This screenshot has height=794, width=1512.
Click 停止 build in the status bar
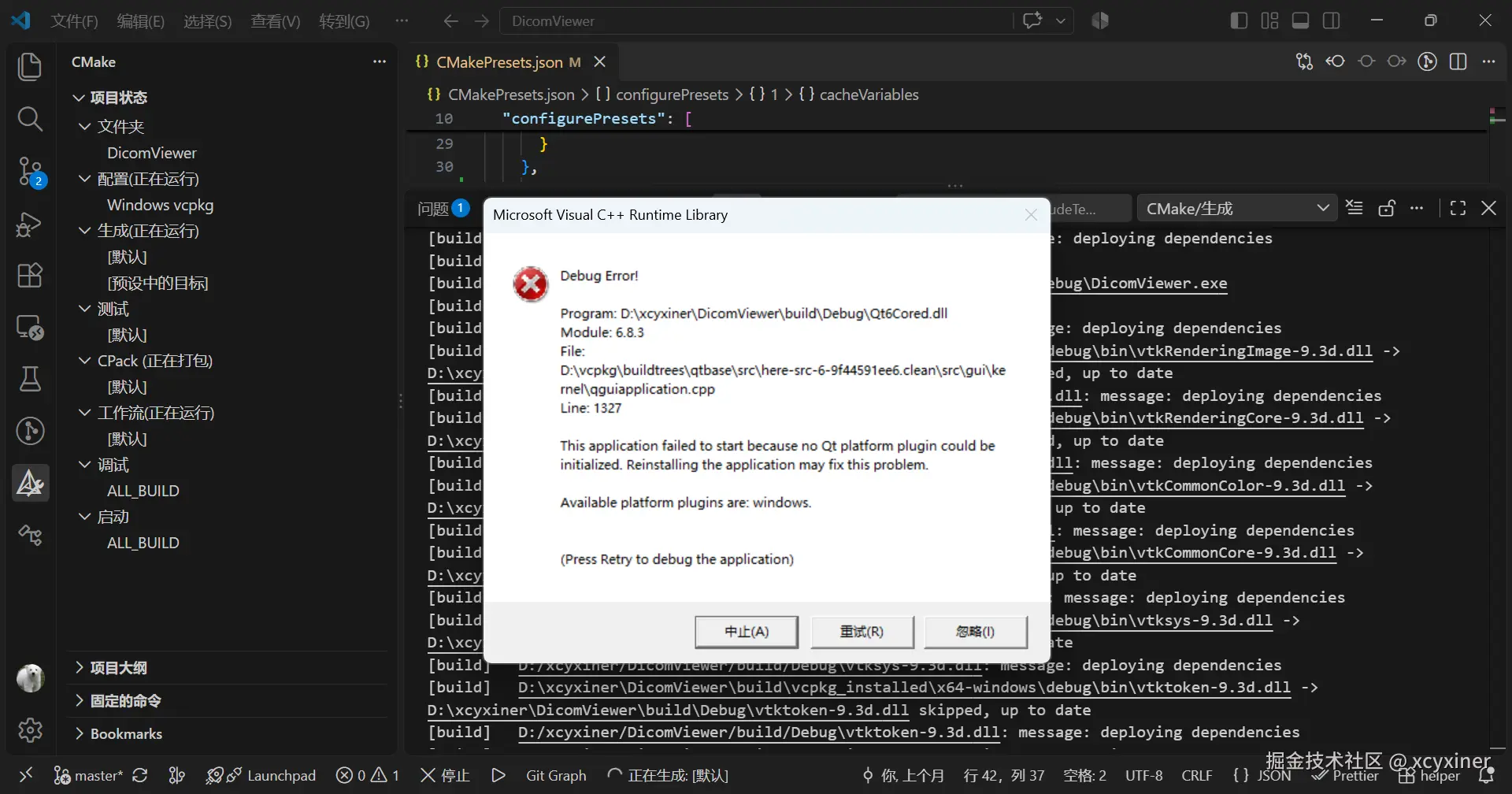tap(445, 775)
